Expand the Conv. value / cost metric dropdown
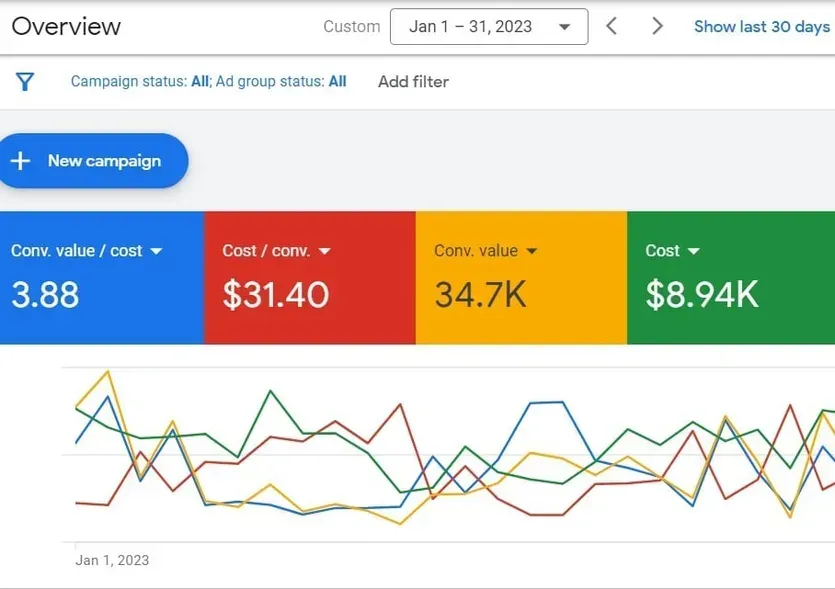This screenshot has width=835, height=589. 156,251
